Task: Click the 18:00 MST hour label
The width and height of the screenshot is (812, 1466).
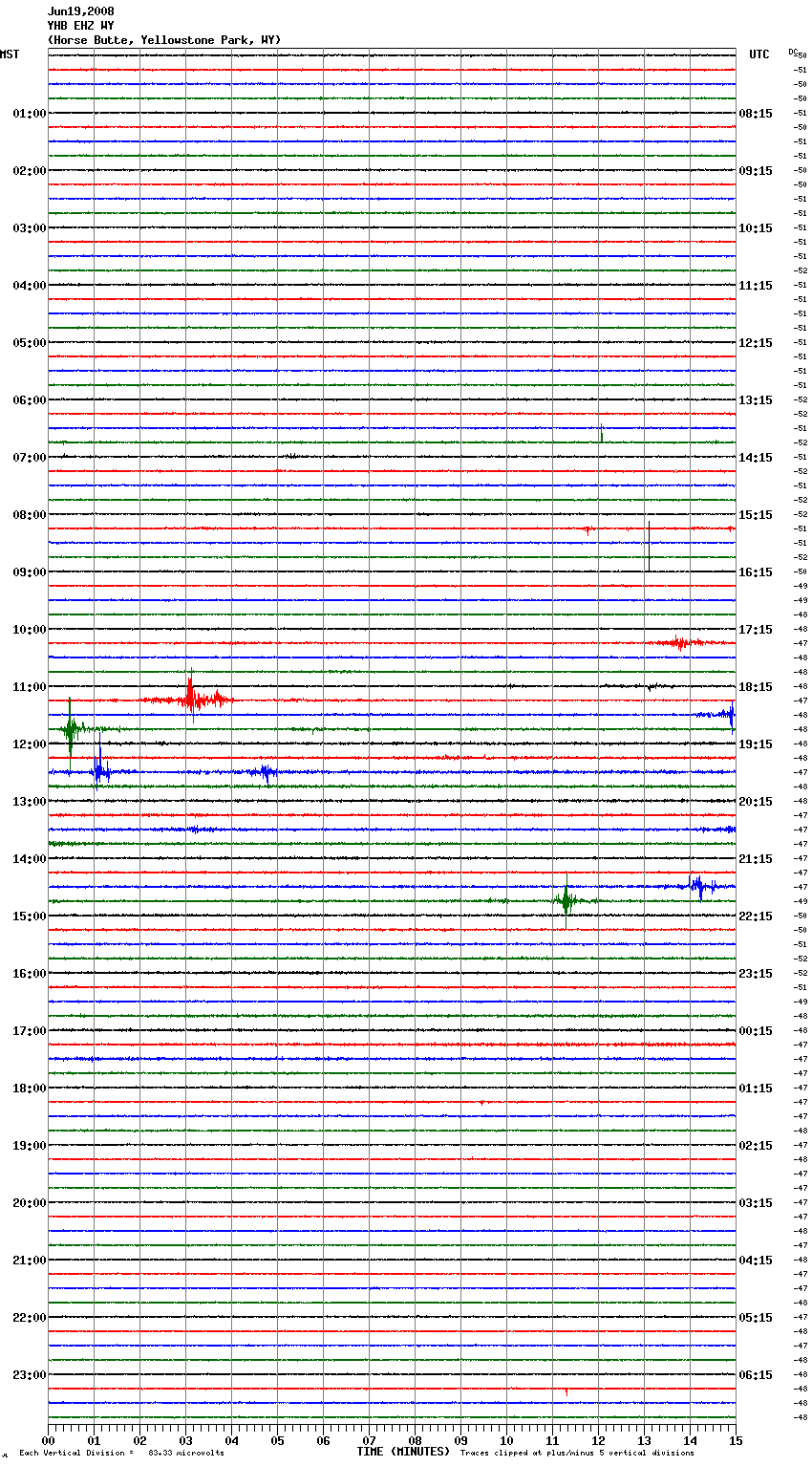Action: (30, 1089)
